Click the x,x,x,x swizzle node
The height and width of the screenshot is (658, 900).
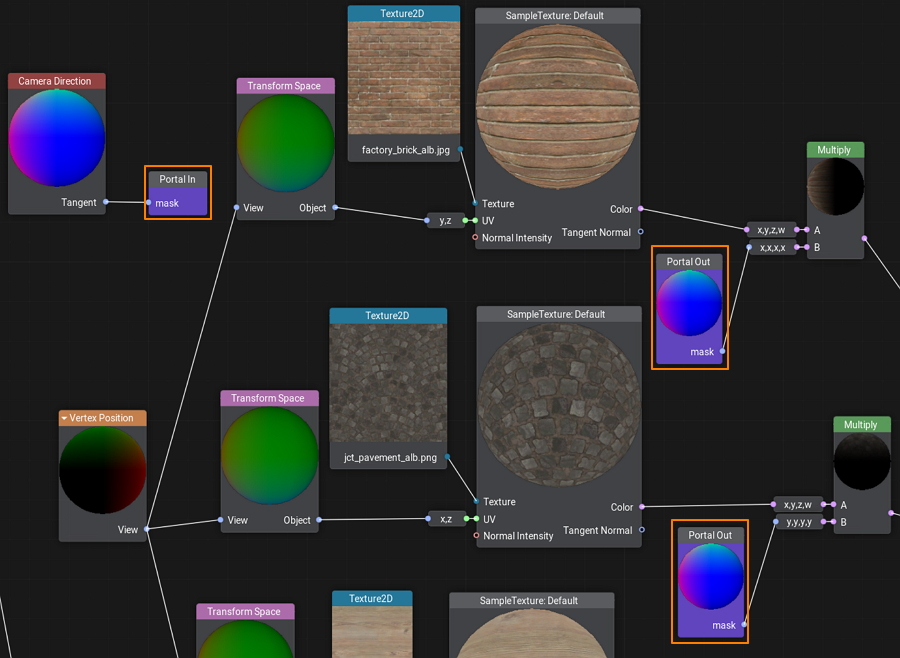[772, 247]
